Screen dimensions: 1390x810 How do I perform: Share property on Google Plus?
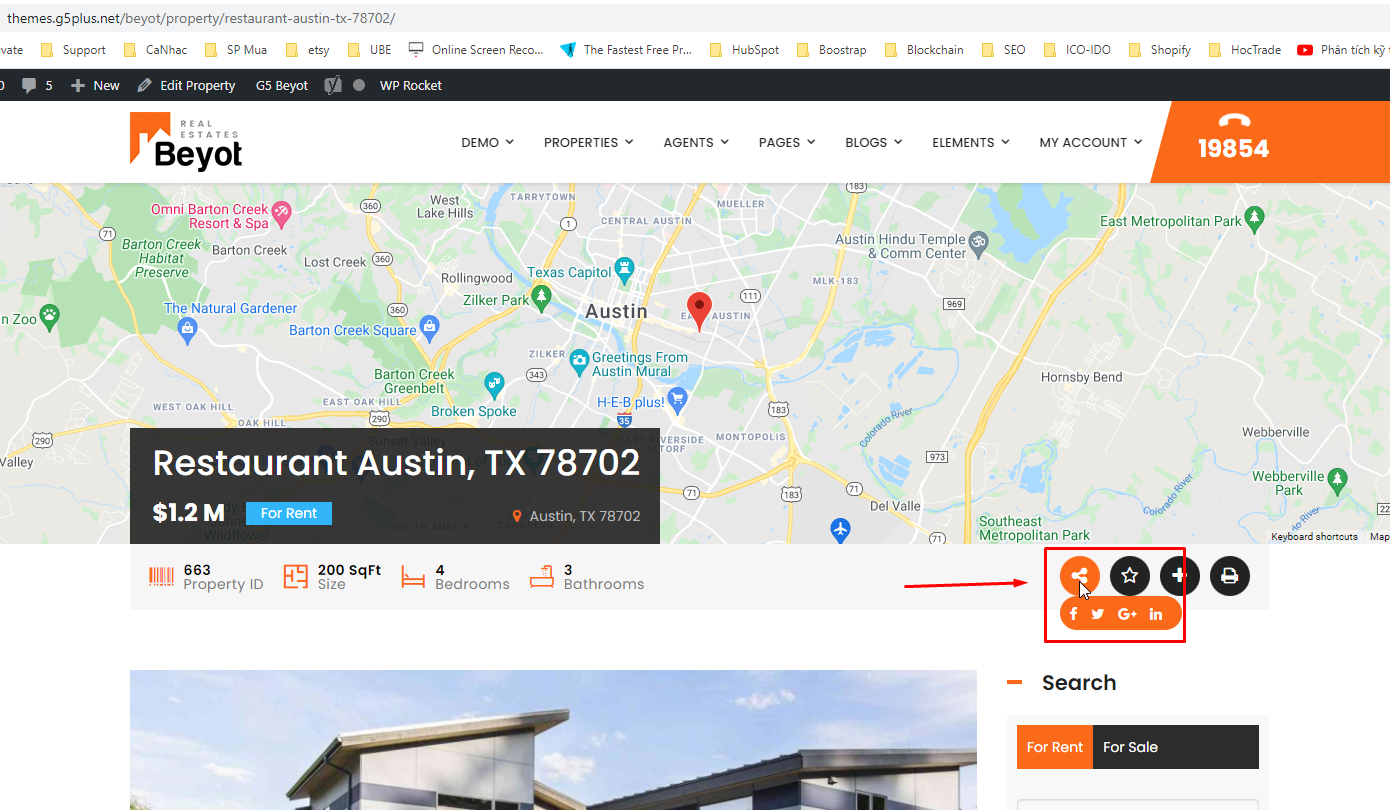[x=1127, y=614]
